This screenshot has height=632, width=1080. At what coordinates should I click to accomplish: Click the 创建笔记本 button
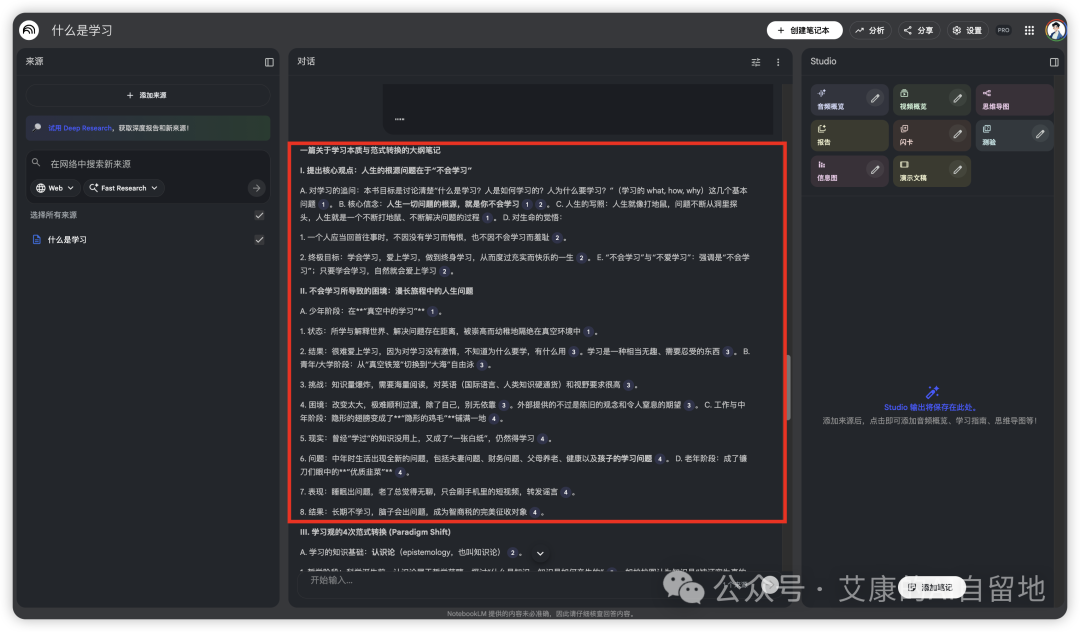(805, 30)
